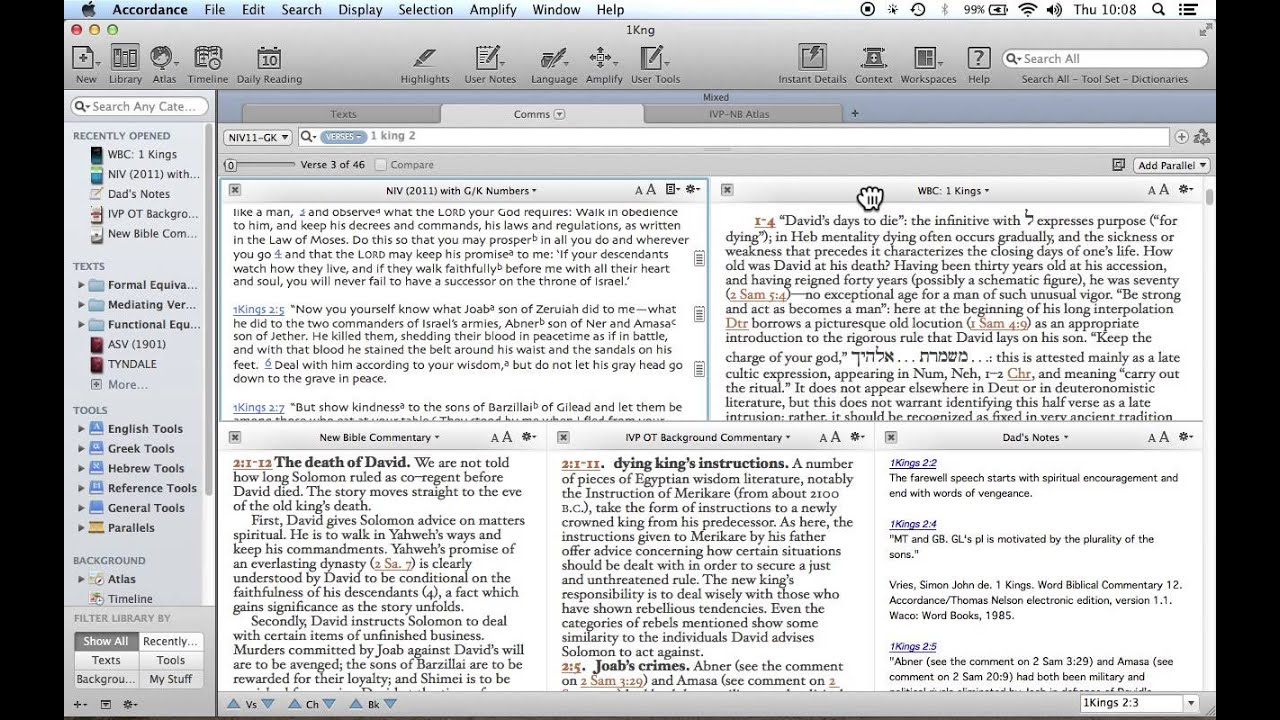This screenshot has height=720, width=1280.
Task: Close the NIV (2011) pane
Action: pyautogui.click(x=234, y=190)
